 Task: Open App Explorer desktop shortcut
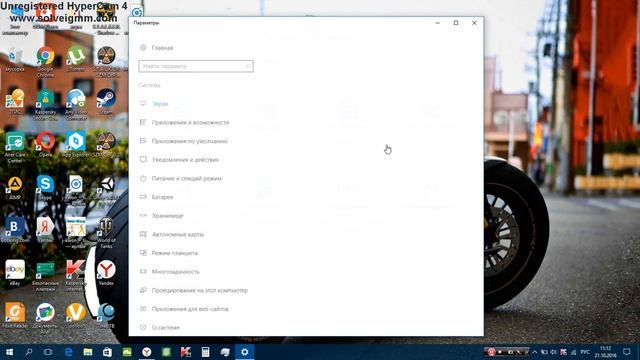point(76,144)
